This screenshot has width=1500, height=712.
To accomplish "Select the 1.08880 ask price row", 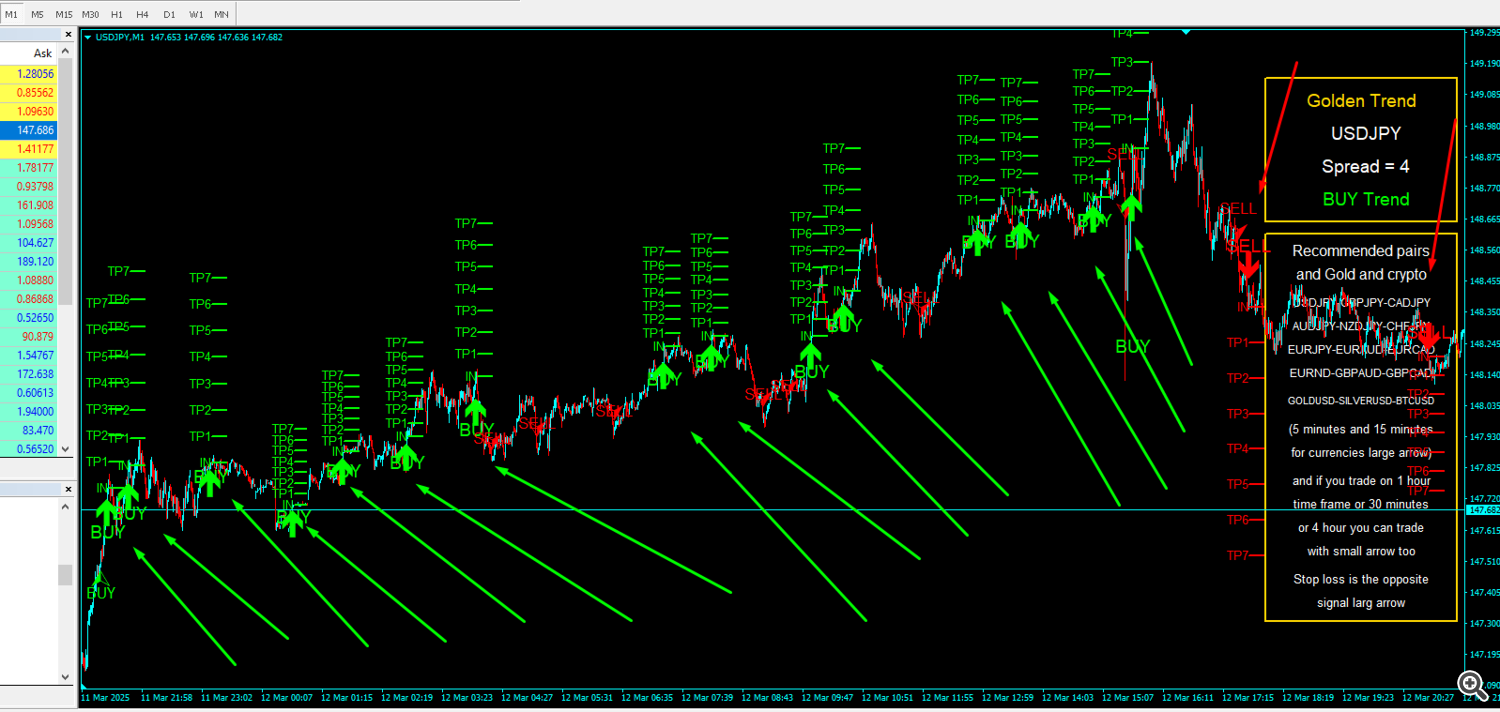I will [x=29, y=280].
